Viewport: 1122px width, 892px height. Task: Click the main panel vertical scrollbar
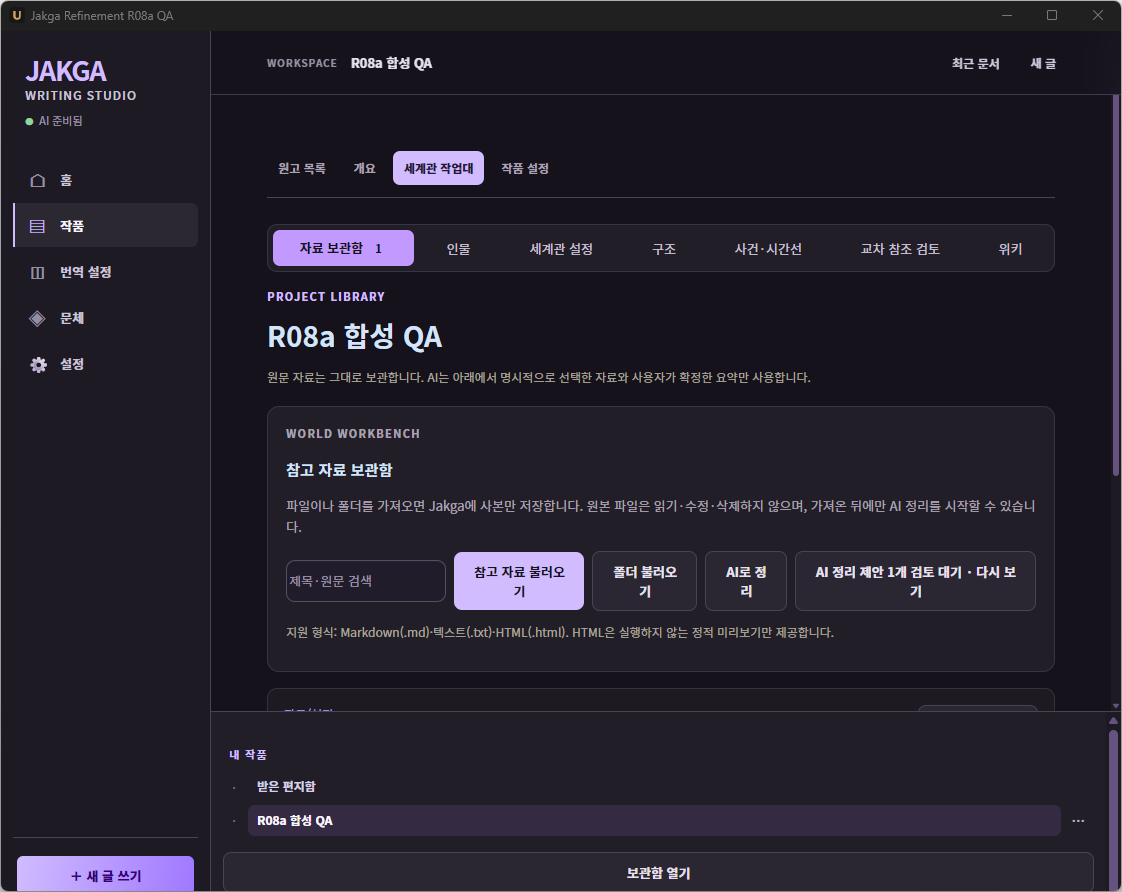tap(1116, 286)
